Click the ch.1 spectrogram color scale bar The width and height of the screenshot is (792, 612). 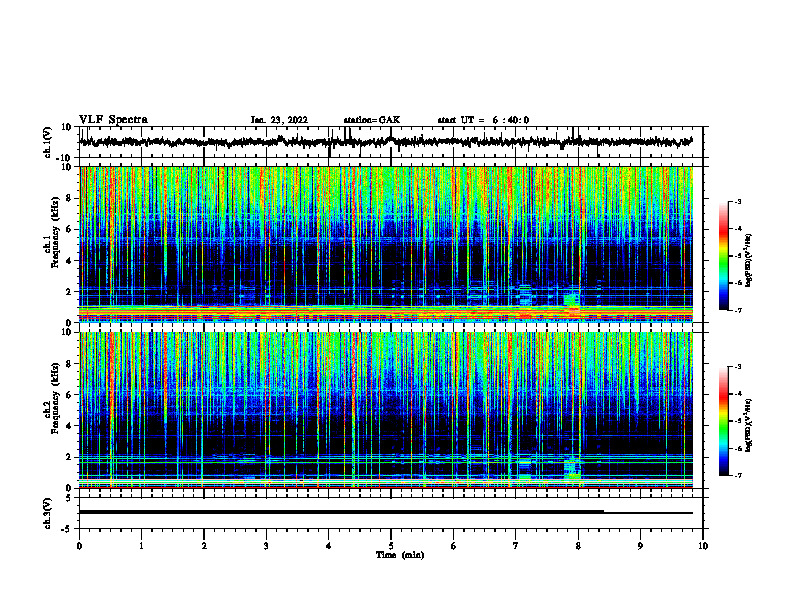(724, 256)
